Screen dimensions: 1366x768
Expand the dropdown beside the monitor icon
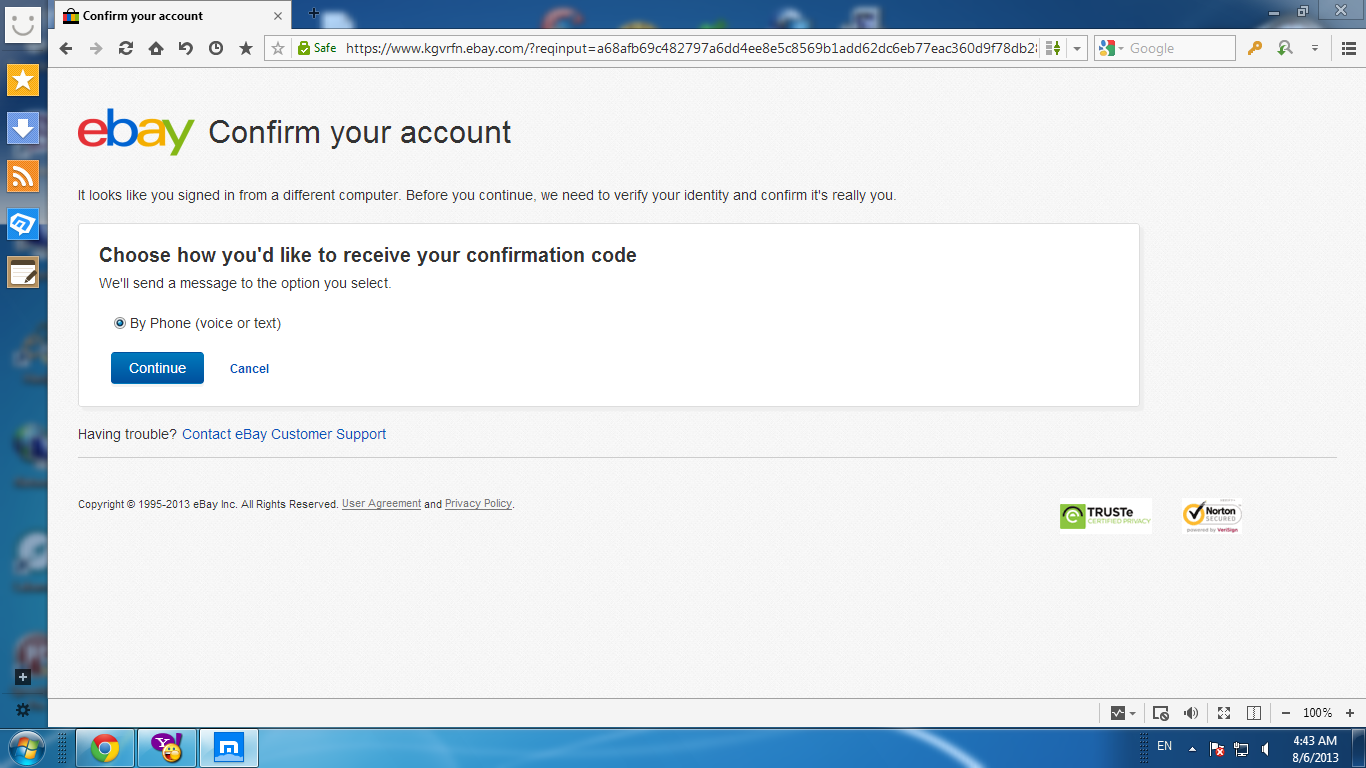(1132, 713)
